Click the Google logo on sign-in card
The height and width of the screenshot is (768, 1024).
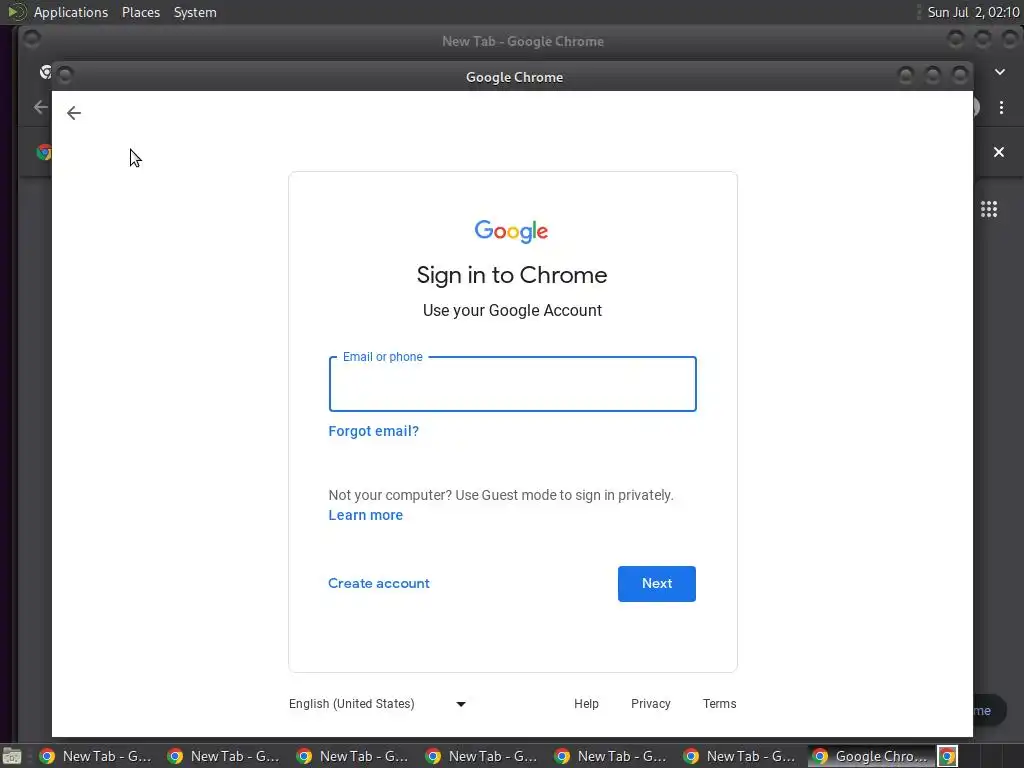pos(511,231)
